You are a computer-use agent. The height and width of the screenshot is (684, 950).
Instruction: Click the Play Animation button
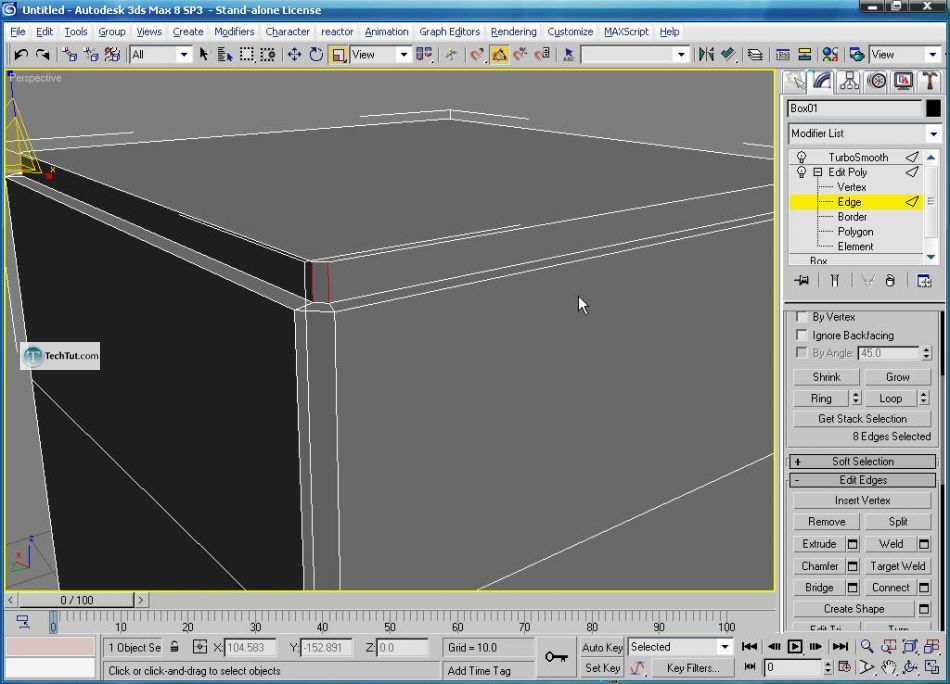pos(795,647)
